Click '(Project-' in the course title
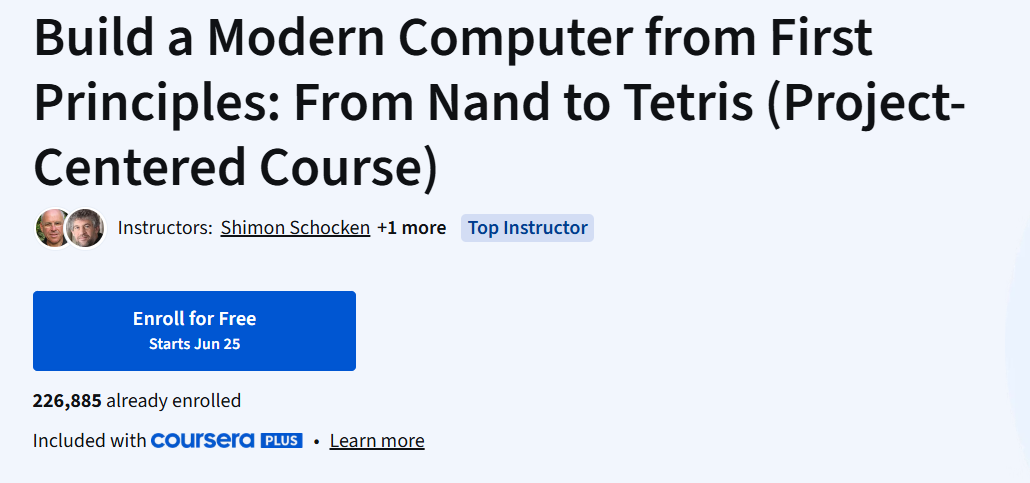 (x=866, y=104)
